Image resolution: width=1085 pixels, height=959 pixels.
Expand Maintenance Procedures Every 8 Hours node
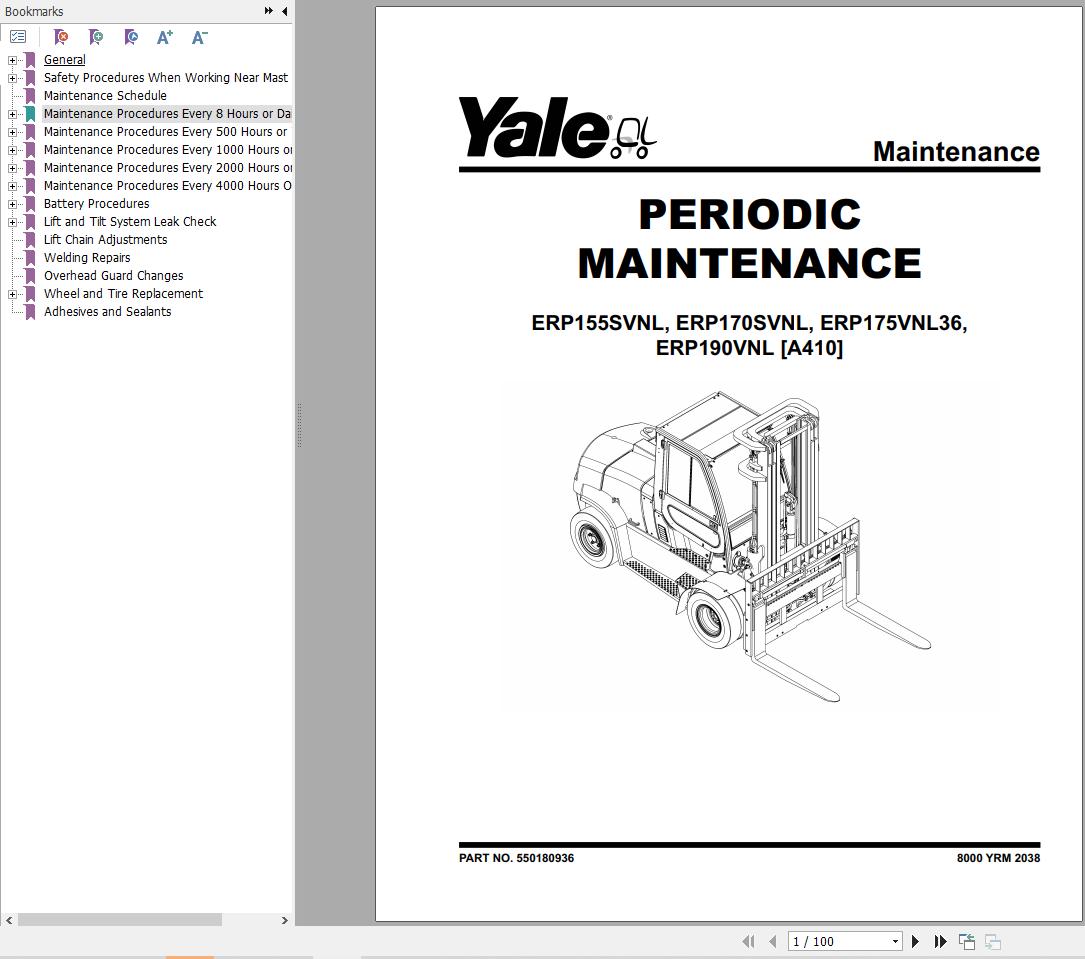12,114
